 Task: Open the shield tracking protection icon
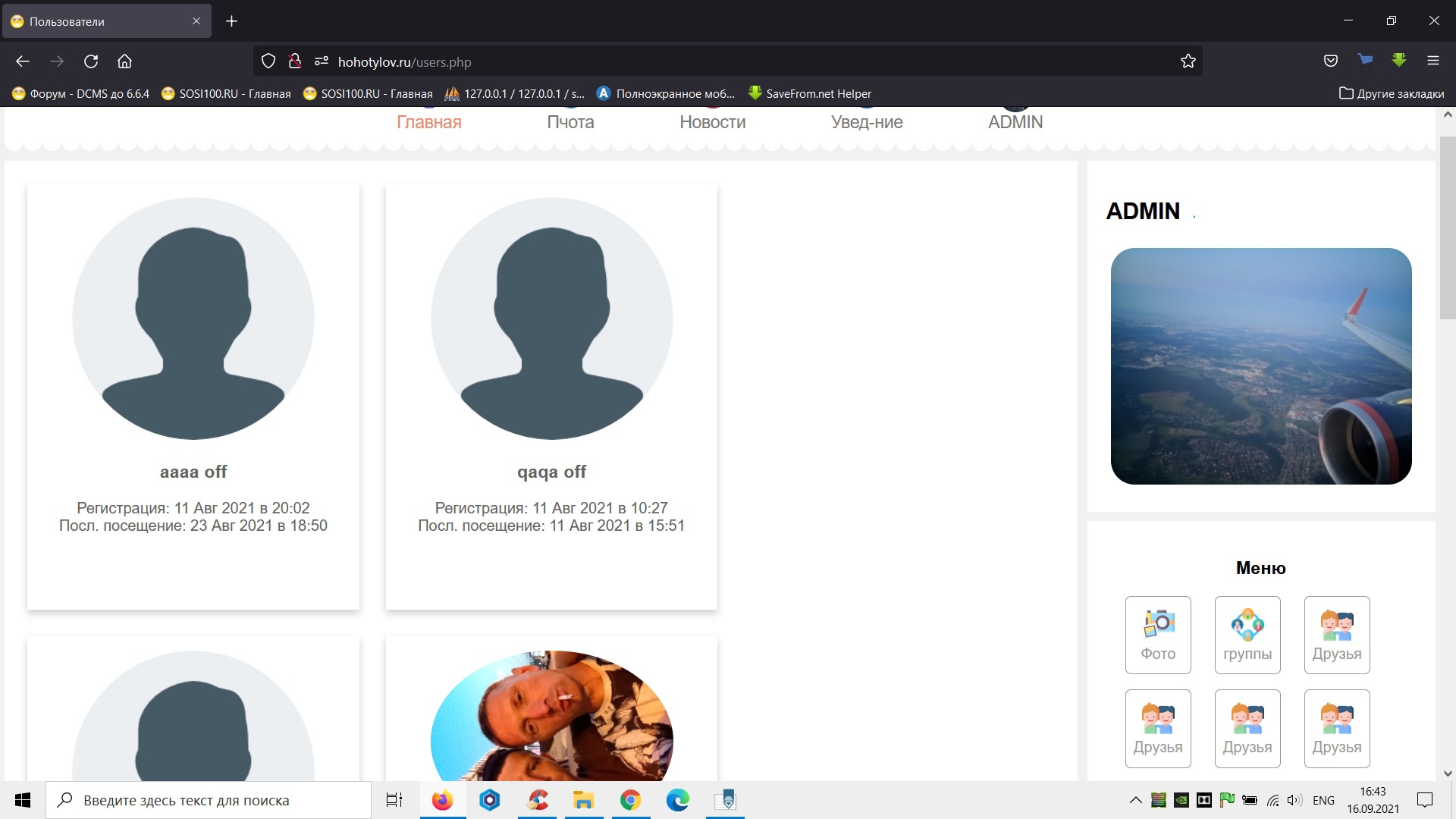(268, 61)
